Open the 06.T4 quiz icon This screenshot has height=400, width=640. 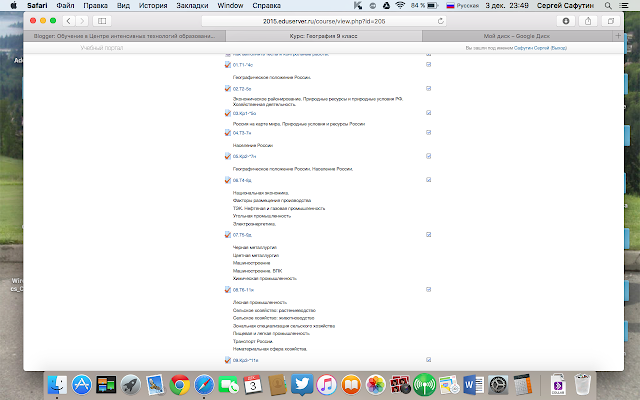[x=228, y=180]
